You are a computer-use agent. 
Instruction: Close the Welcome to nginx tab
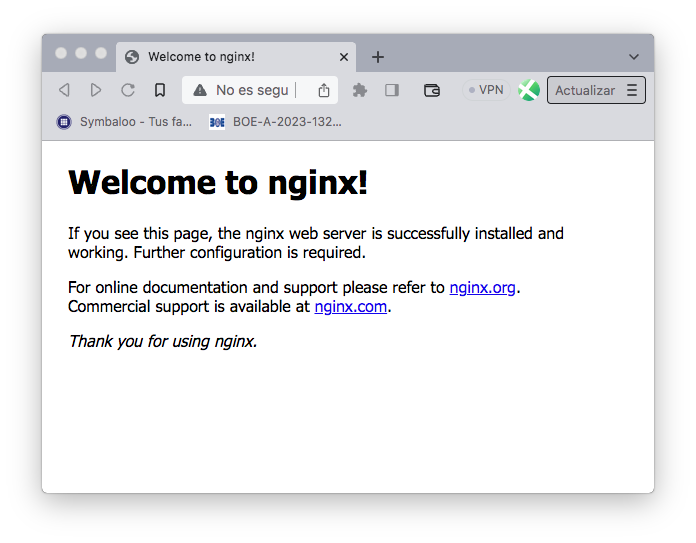pos(344,57)
